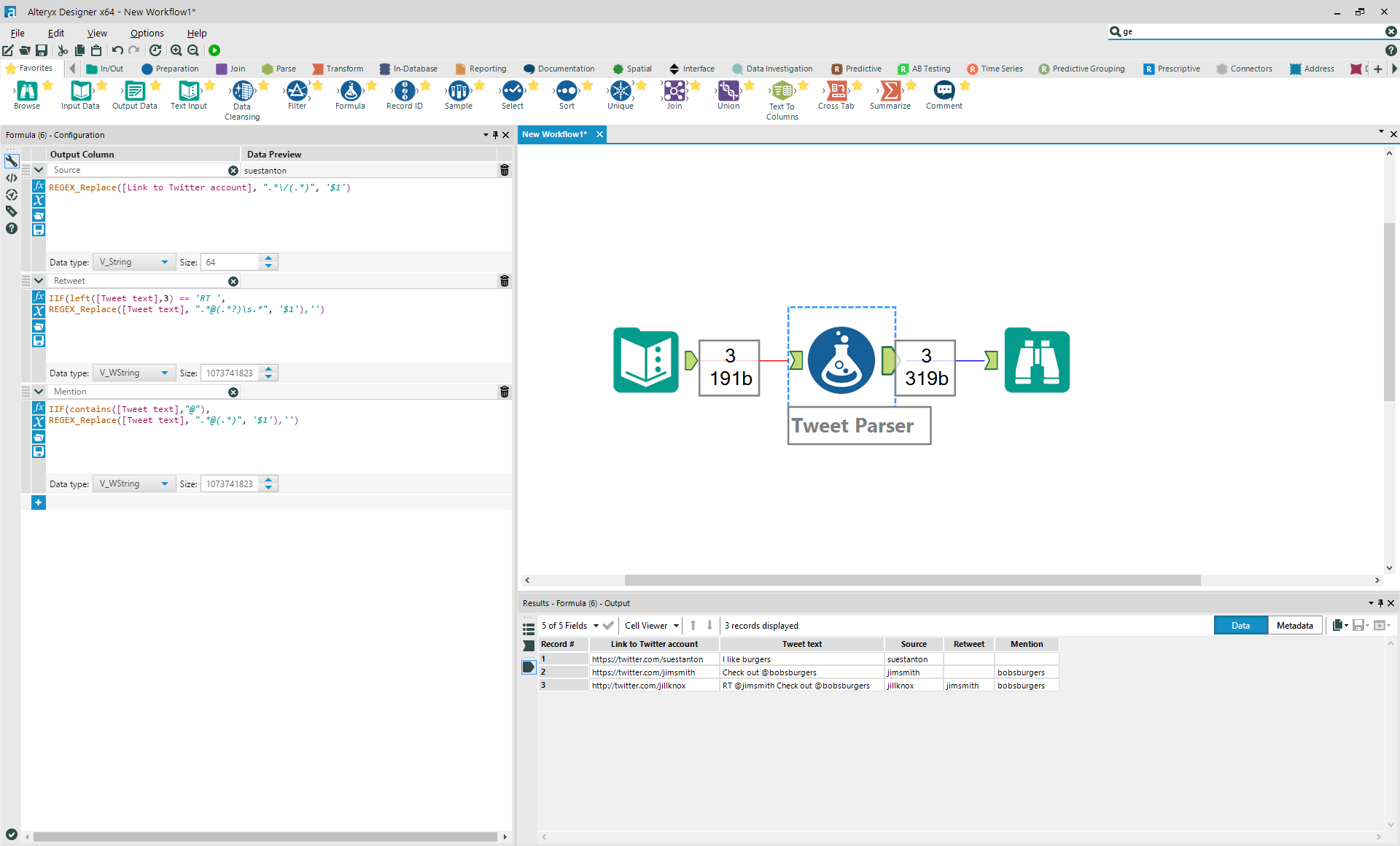Click the Formula tool on the canvas
The width and height of the screenshot is (1400, 846).
click(x=841, y=360)
